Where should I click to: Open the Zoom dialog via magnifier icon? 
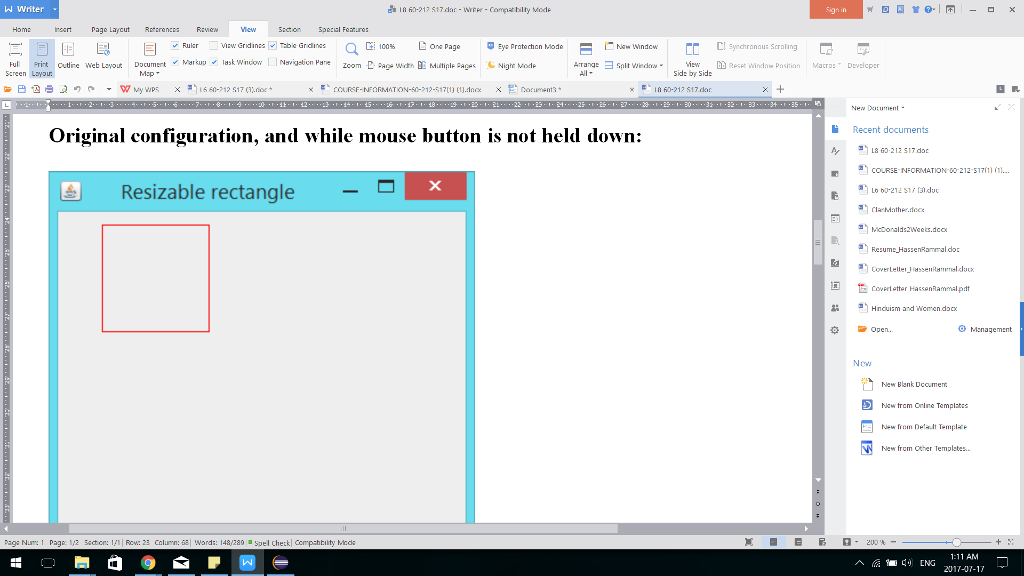(352, 50)
